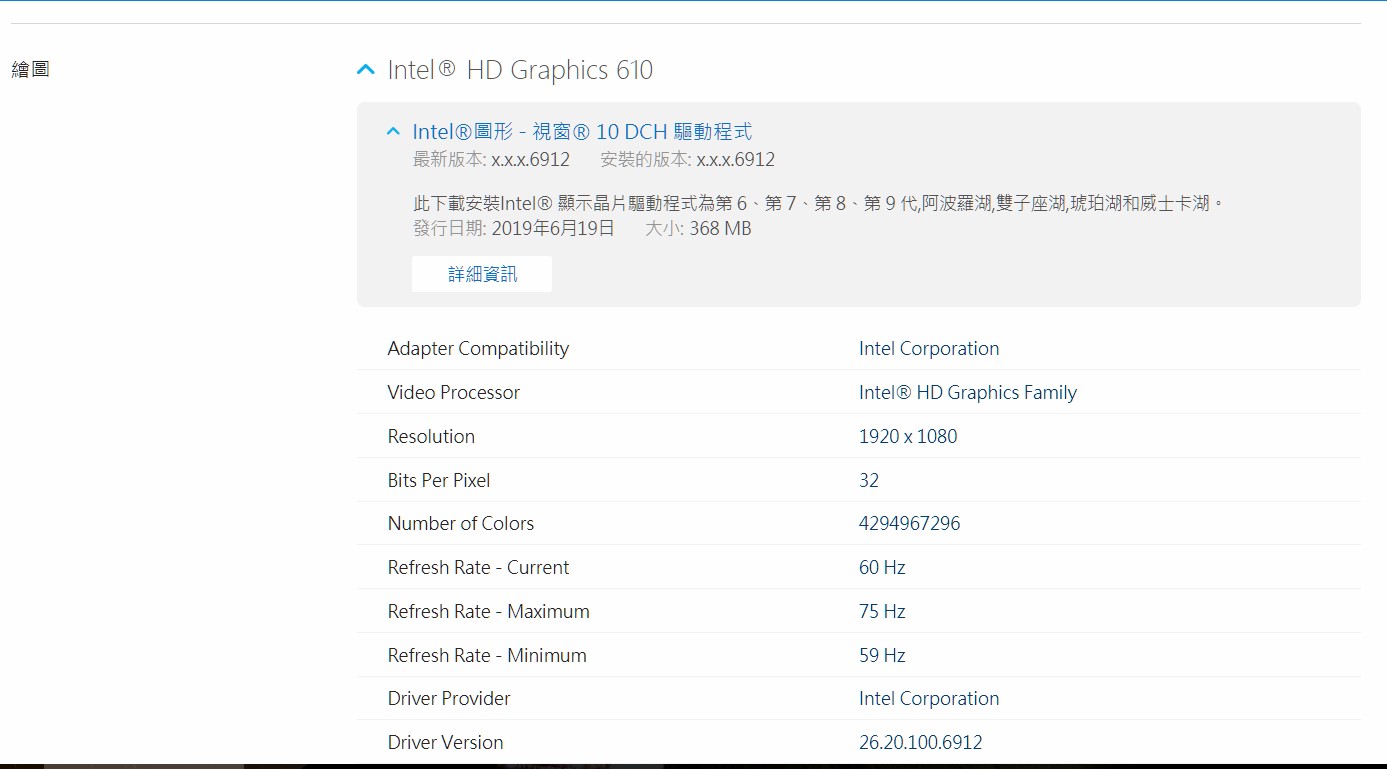Select the Number of Colors value 4294967296
Viewport: 1387px width, 769px height.
point(909,524)
